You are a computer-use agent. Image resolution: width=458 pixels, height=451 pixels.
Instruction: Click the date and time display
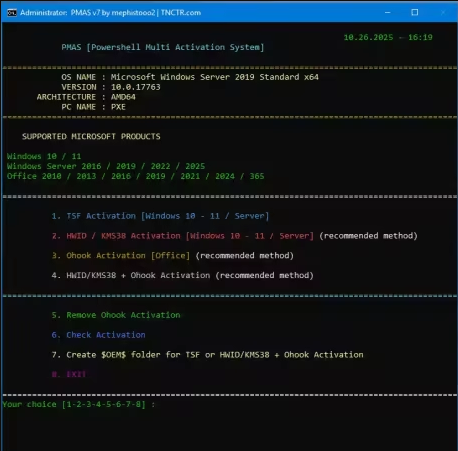pyautogui.click(x=388, y=37)
